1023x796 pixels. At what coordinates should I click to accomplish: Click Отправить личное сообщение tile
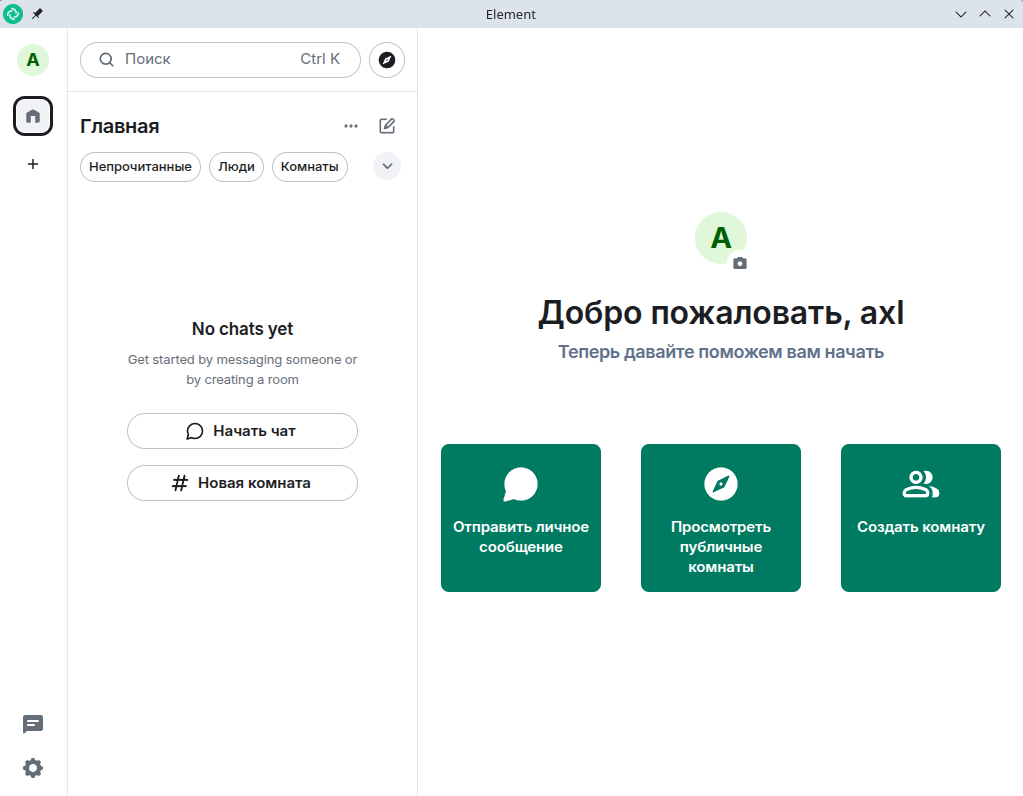[521, 518]
